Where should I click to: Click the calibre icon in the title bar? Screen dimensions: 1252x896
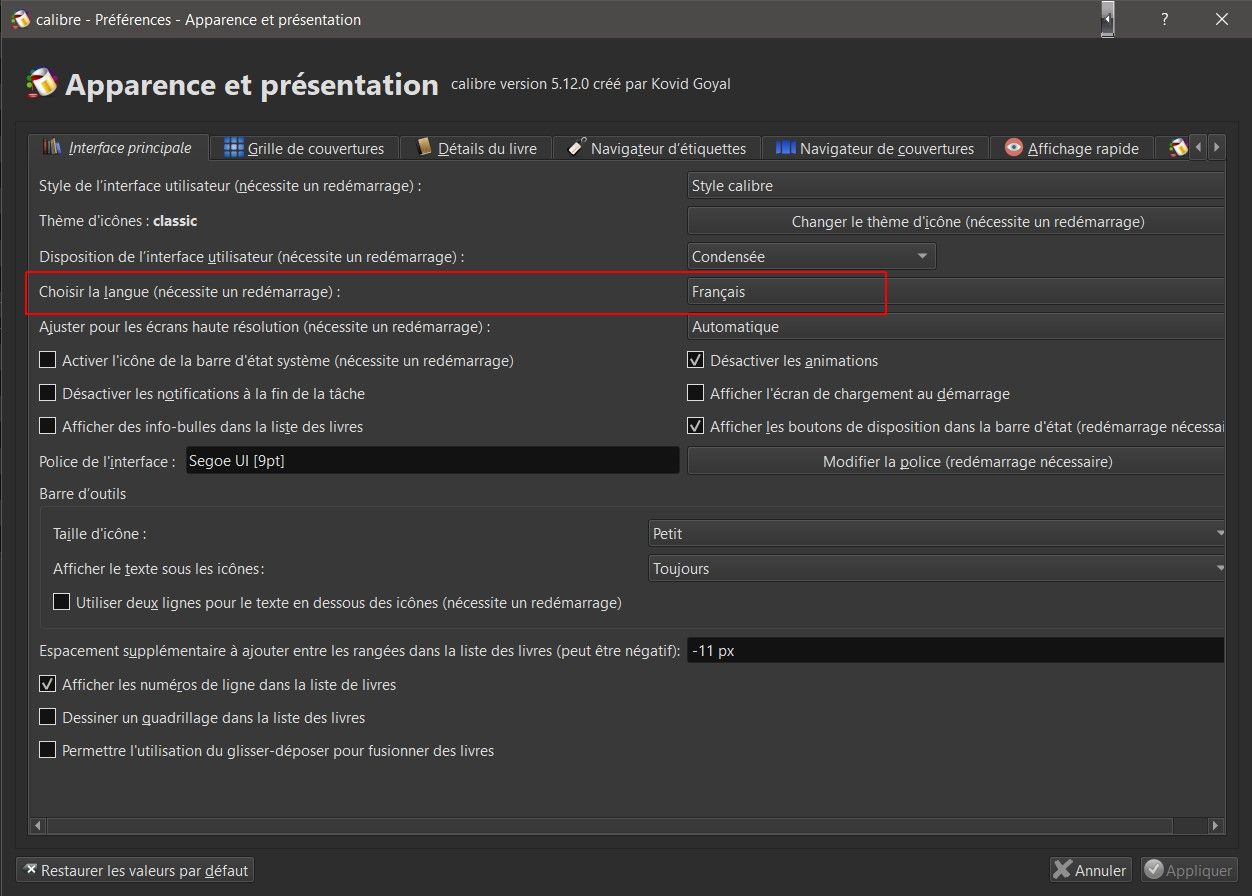[x=20, y=19]
